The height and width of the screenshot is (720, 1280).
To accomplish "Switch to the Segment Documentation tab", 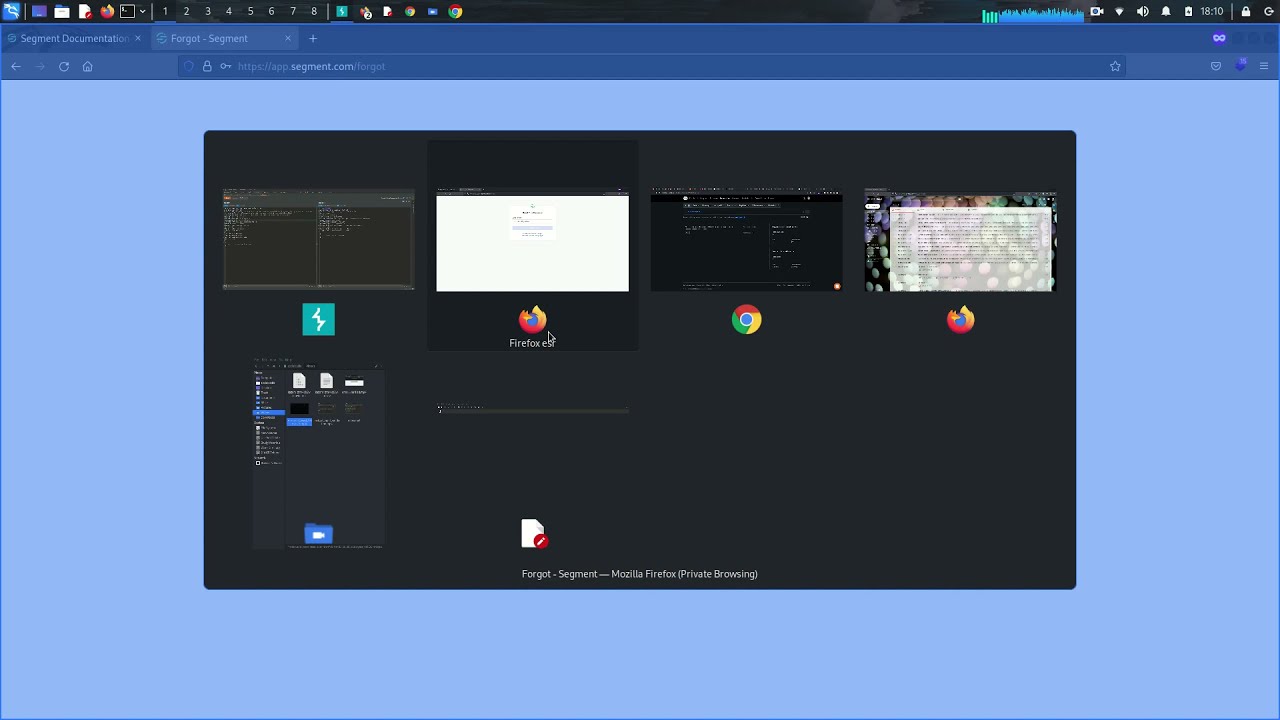I will pyautogui.click(x=74, y=38).
